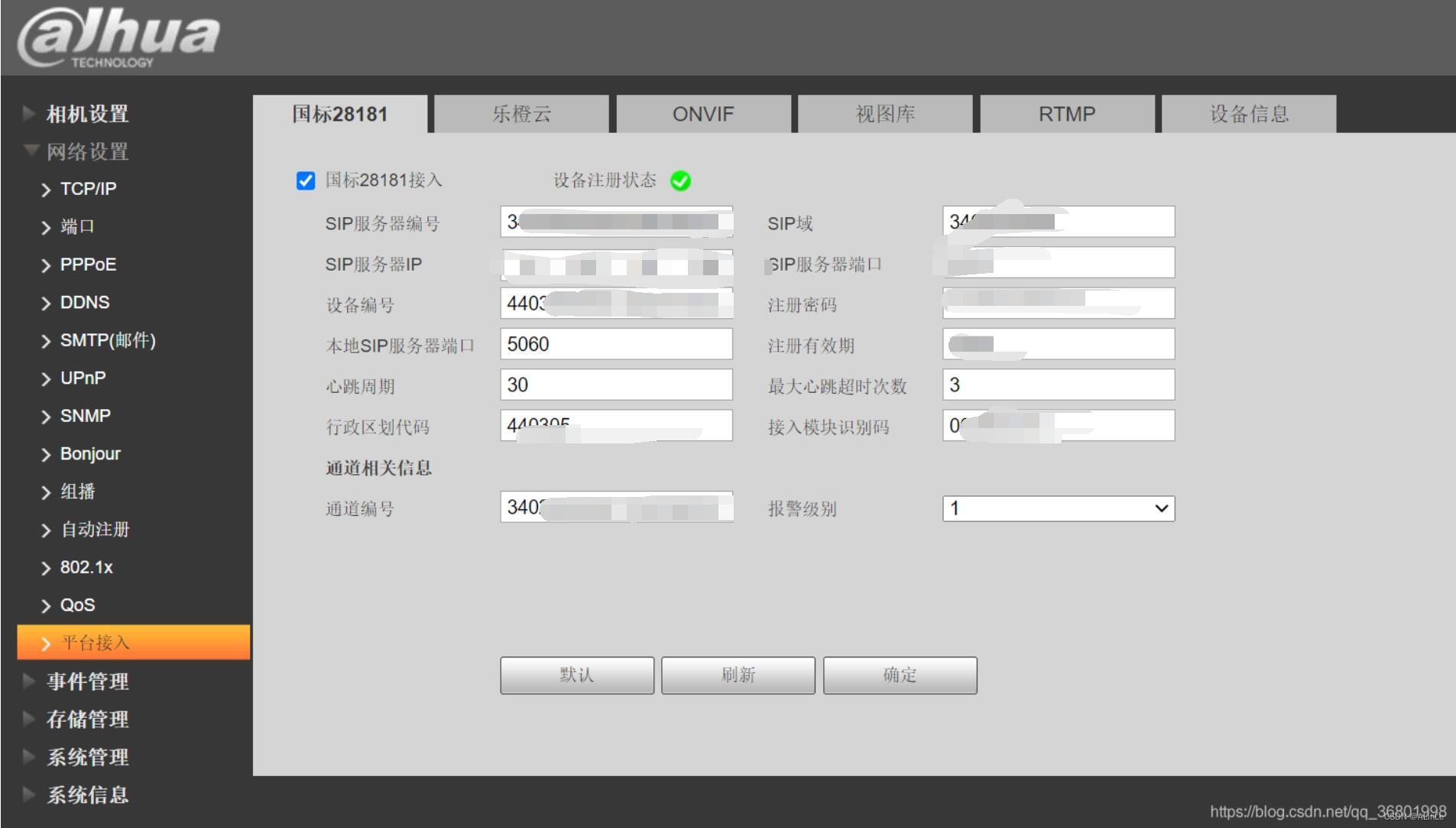Screen dimensions: 1456x828
Task: Switch to the ONVIF tab
Action: pyautogui.click(x=704, y=114)
